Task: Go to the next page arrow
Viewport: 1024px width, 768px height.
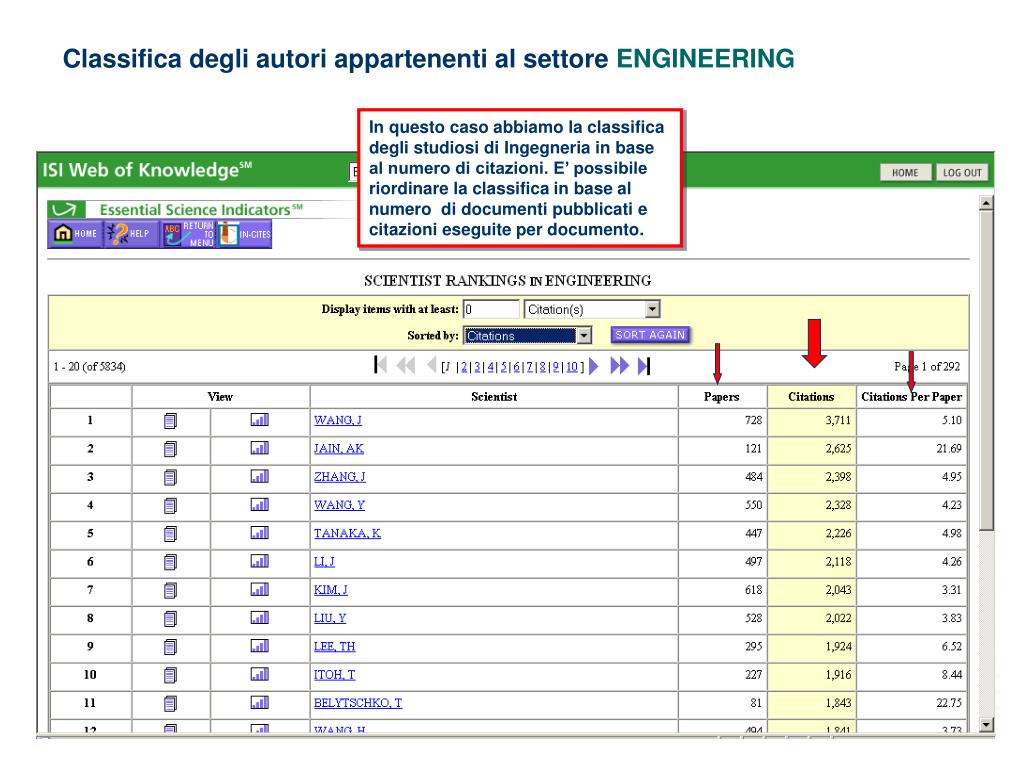Action: (x=594, y=366)
